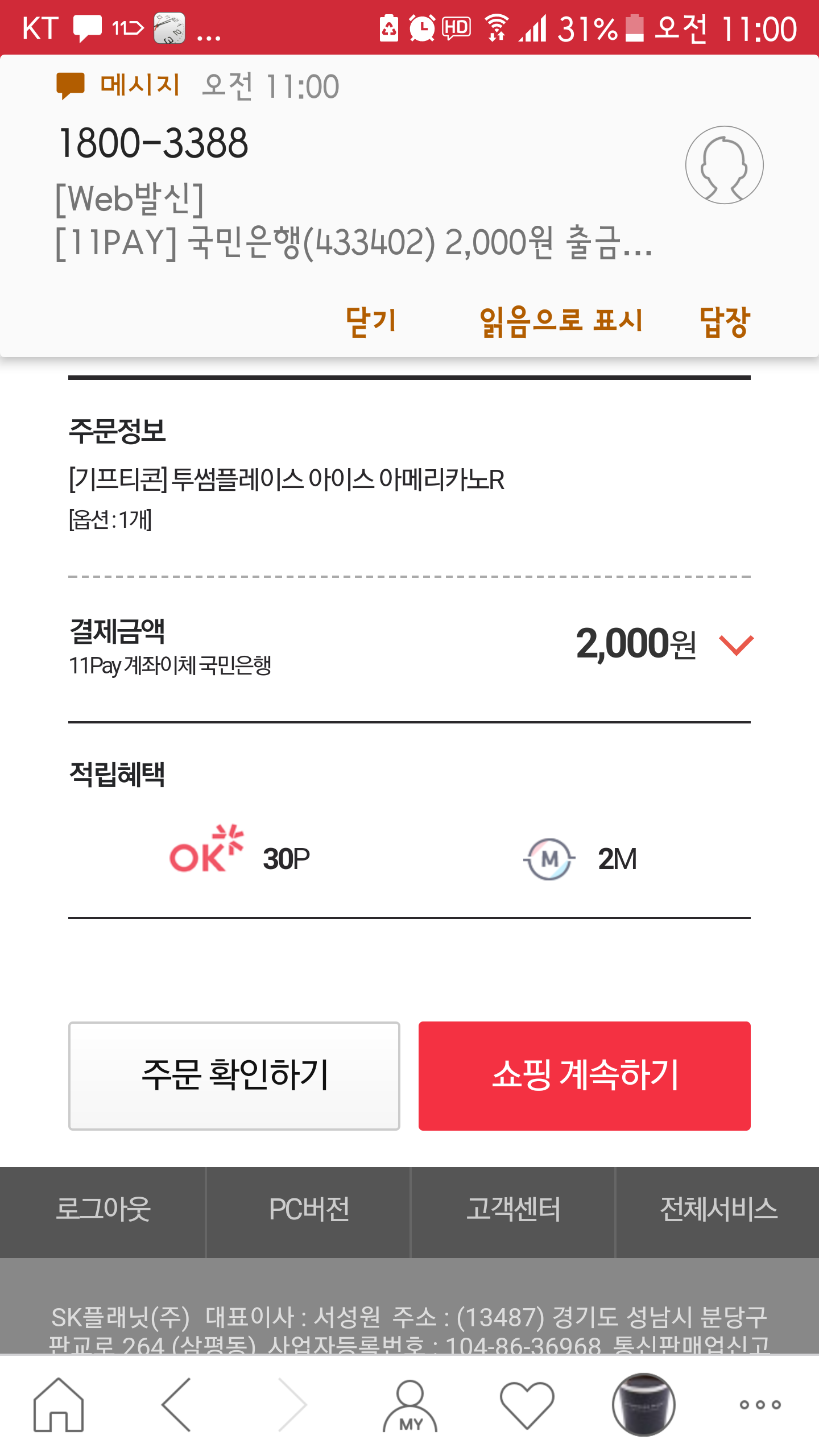Open the three-dots more menu
Image resolution: width=819 pixels, height=1456 pixels.
760,1404
